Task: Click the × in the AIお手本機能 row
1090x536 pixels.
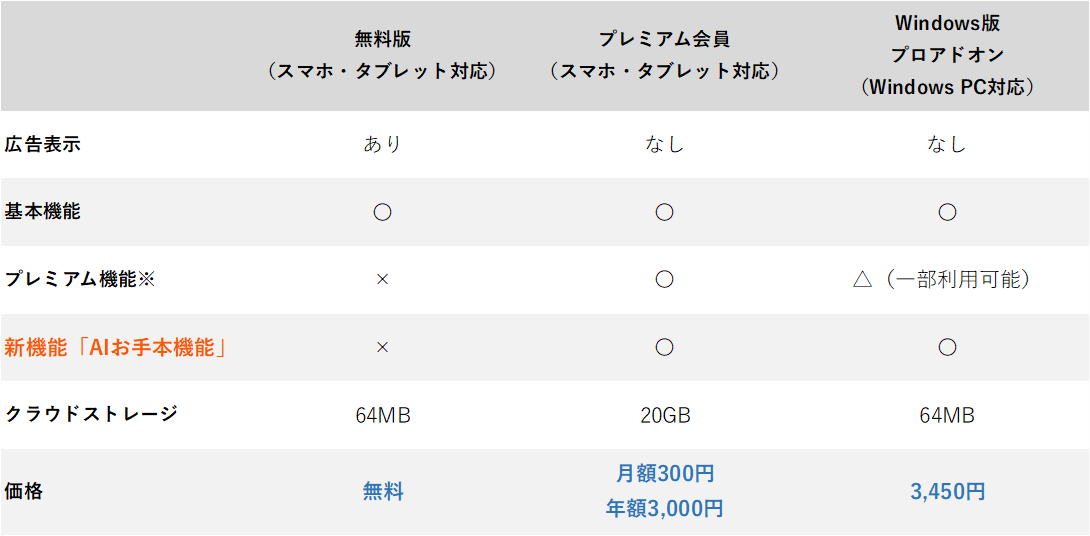Action: click(382, 348)
